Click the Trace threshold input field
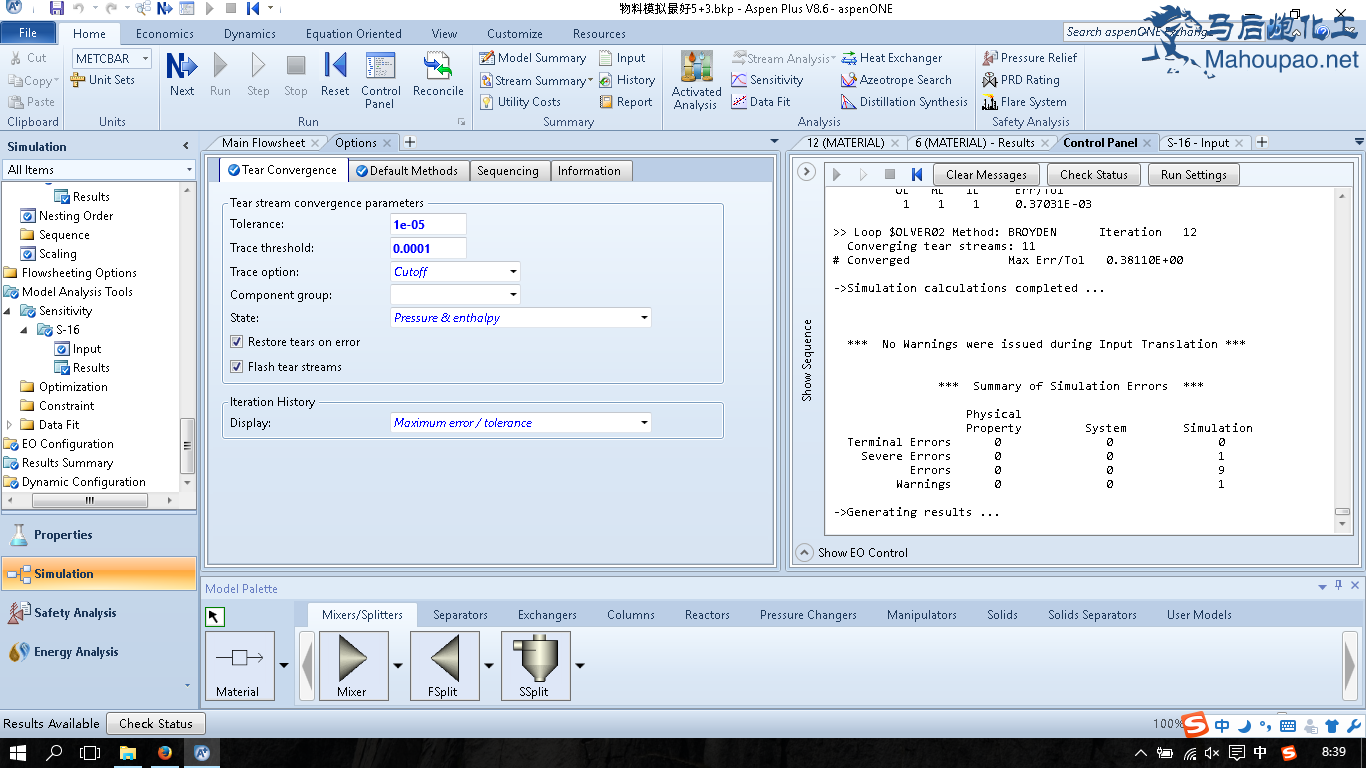 coord(428,248)
